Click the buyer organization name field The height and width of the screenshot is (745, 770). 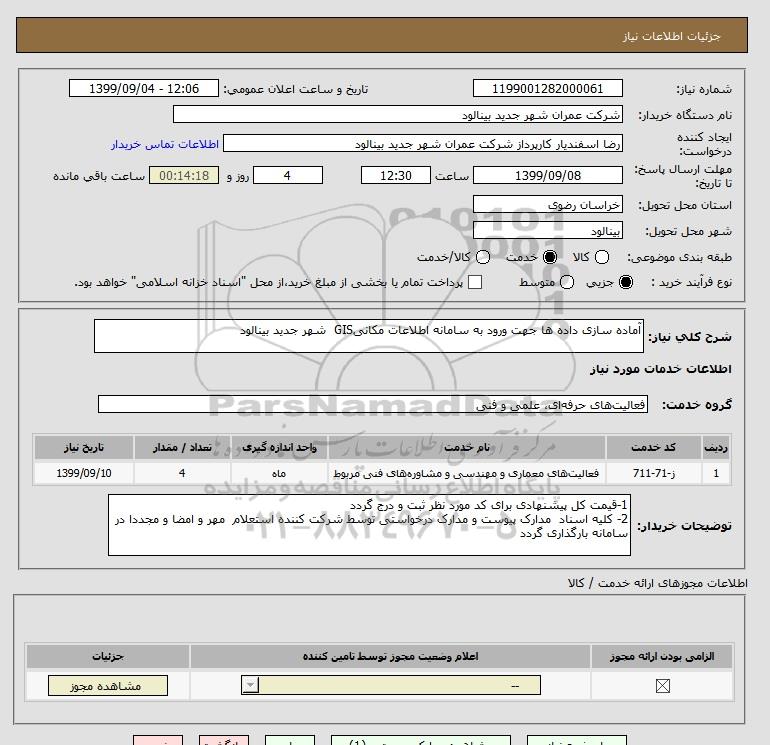[398, 114]
